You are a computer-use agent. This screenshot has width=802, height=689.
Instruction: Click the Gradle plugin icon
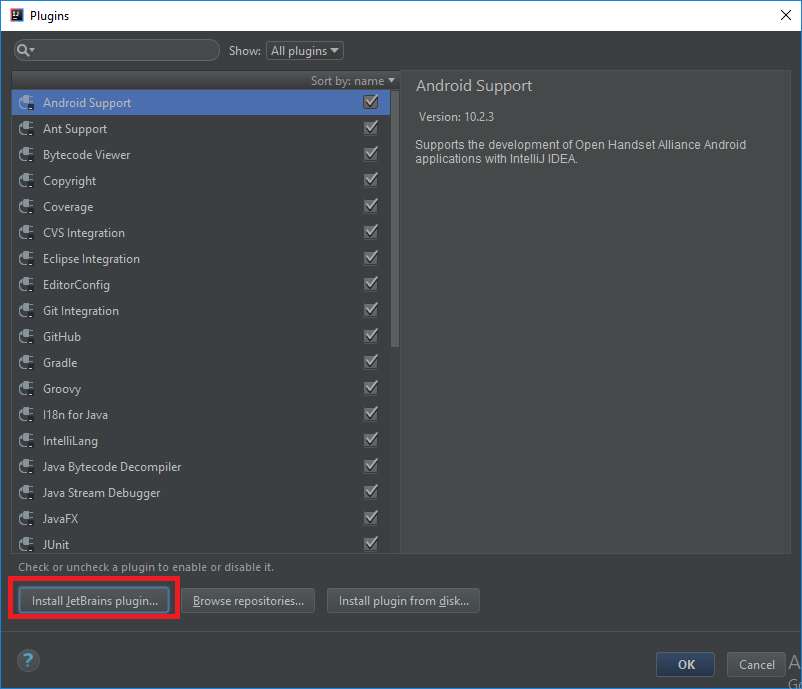coord(27,363)
